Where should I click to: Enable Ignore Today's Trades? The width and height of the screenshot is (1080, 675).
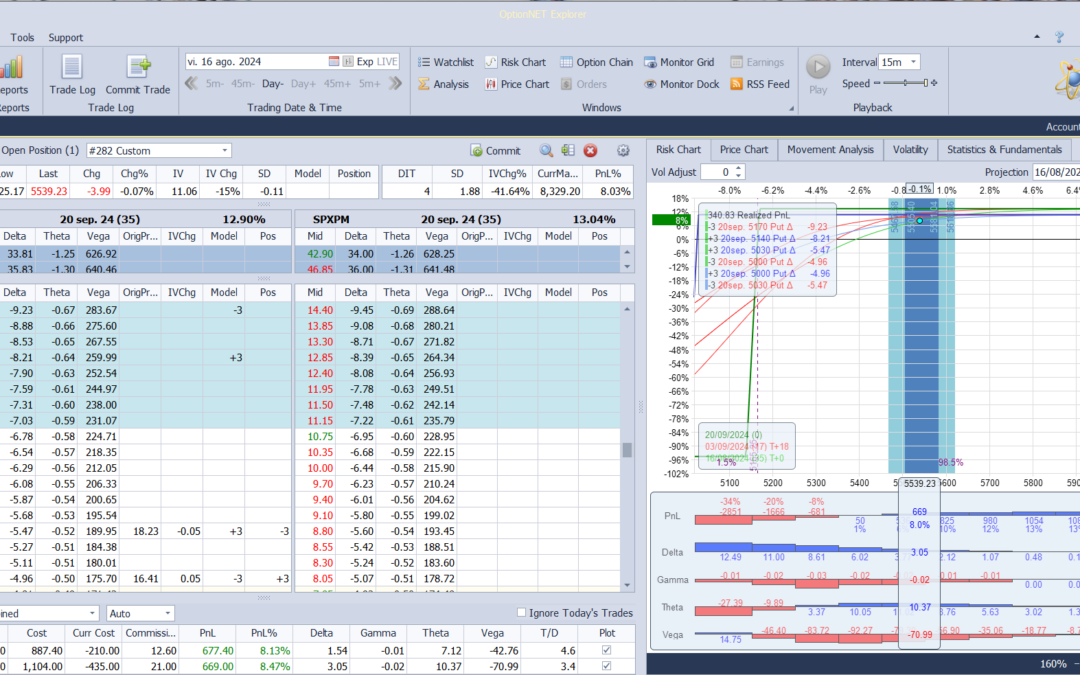tap(521, 613)
